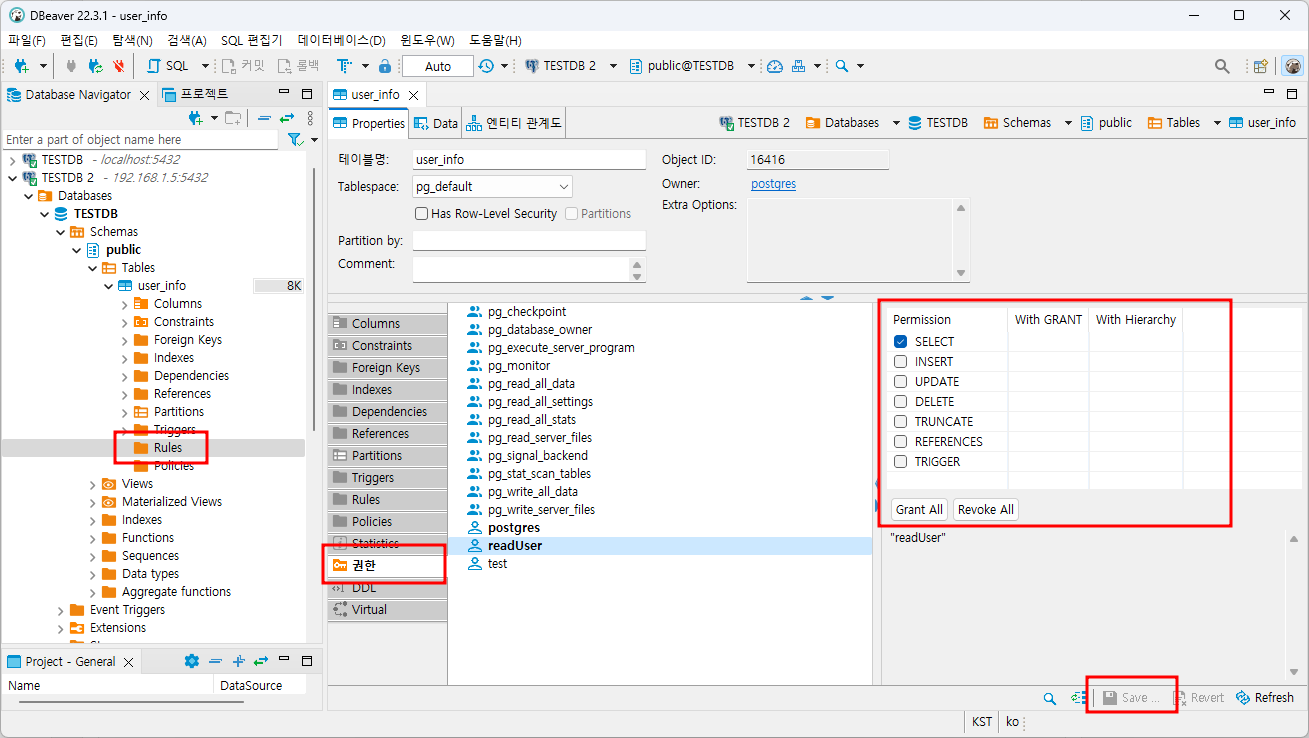Click the Link with Editor icon in Project panel

click(261, 661)
